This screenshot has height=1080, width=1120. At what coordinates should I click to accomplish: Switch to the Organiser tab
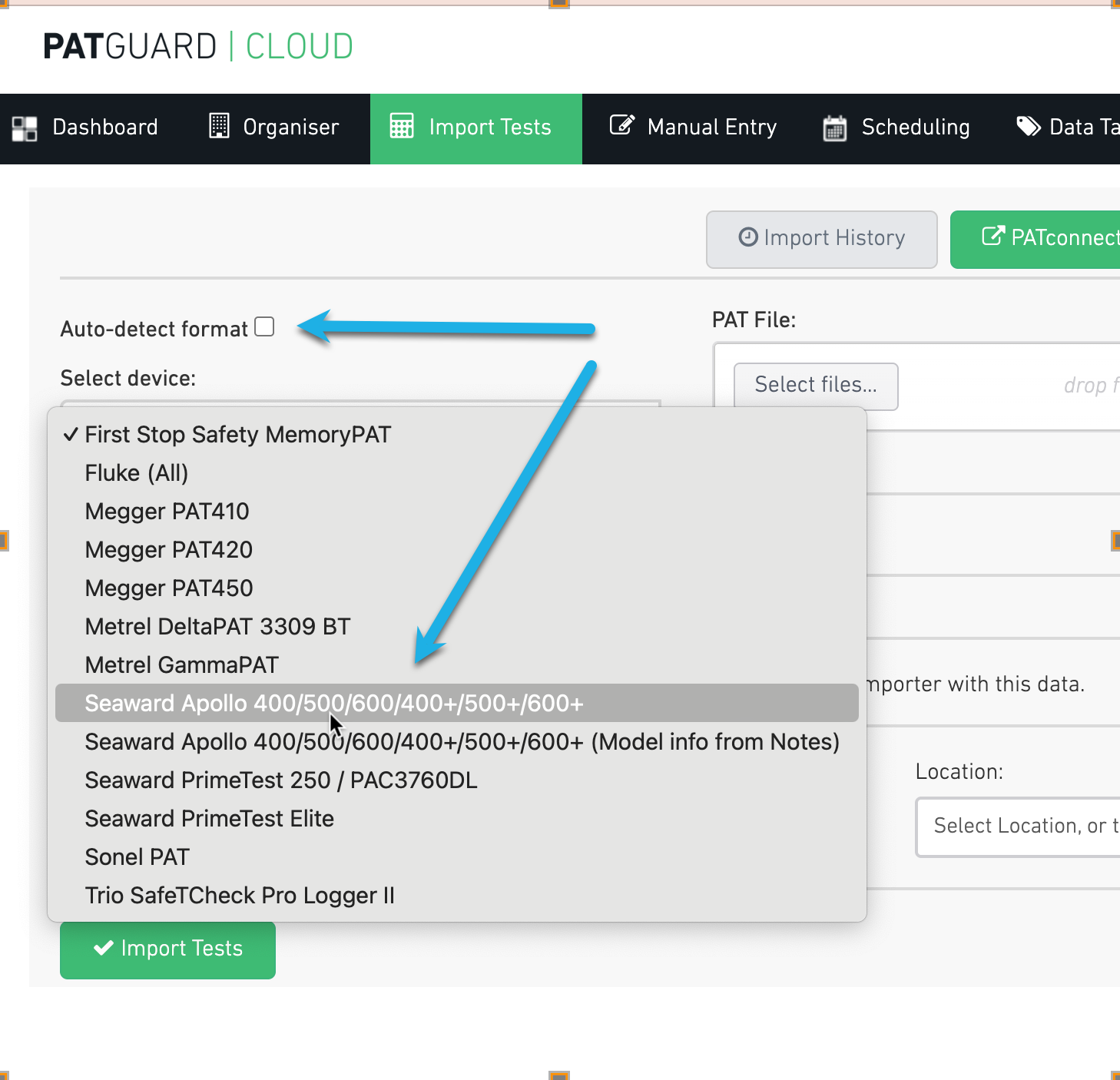point(274,128)
